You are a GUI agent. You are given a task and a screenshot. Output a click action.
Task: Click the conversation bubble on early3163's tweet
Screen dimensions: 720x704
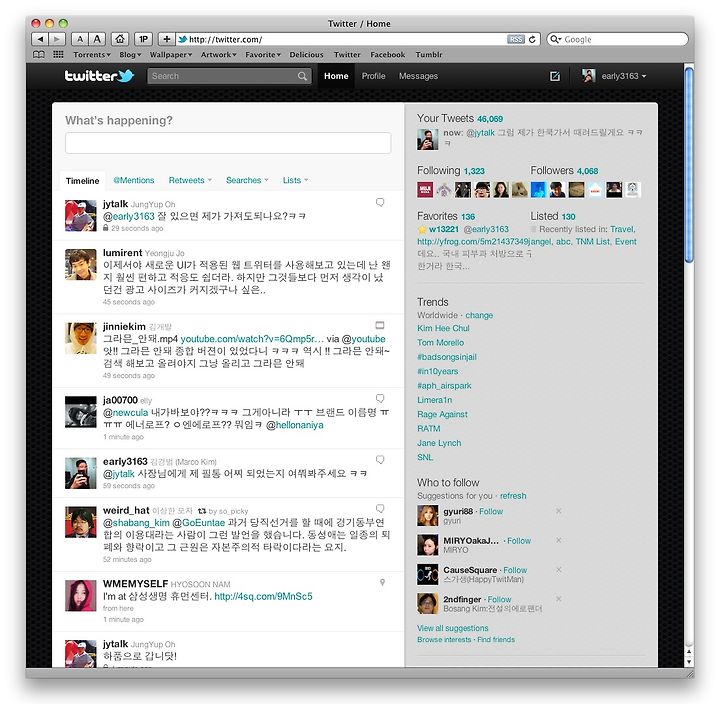click(x=380, y=460)
